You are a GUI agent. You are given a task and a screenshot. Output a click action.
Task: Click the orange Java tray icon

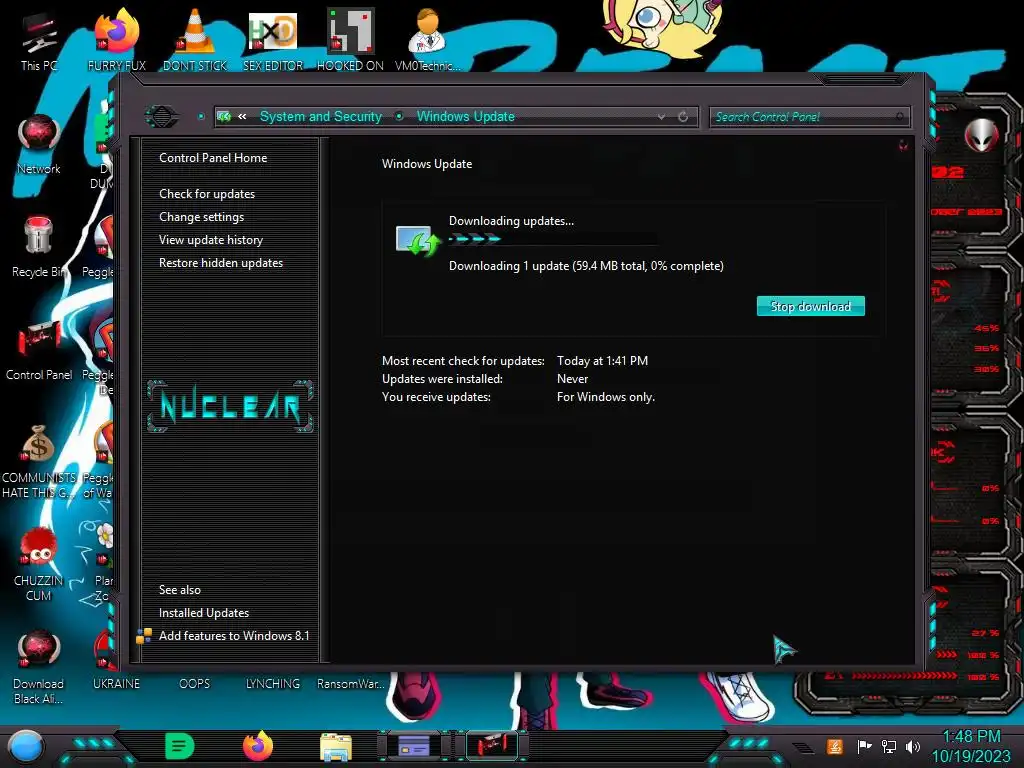[x=834, y=746]
